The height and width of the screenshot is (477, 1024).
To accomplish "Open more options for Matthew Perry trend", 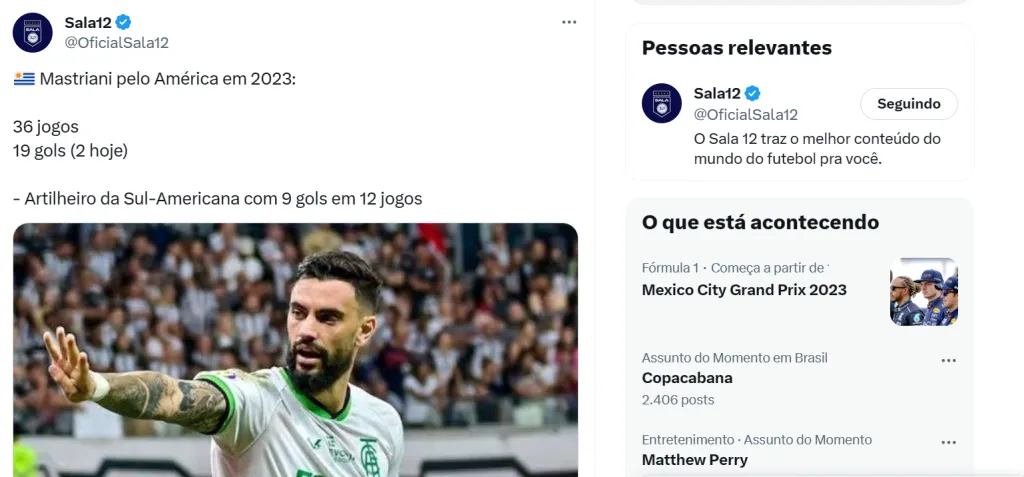I will click(948, 442).
